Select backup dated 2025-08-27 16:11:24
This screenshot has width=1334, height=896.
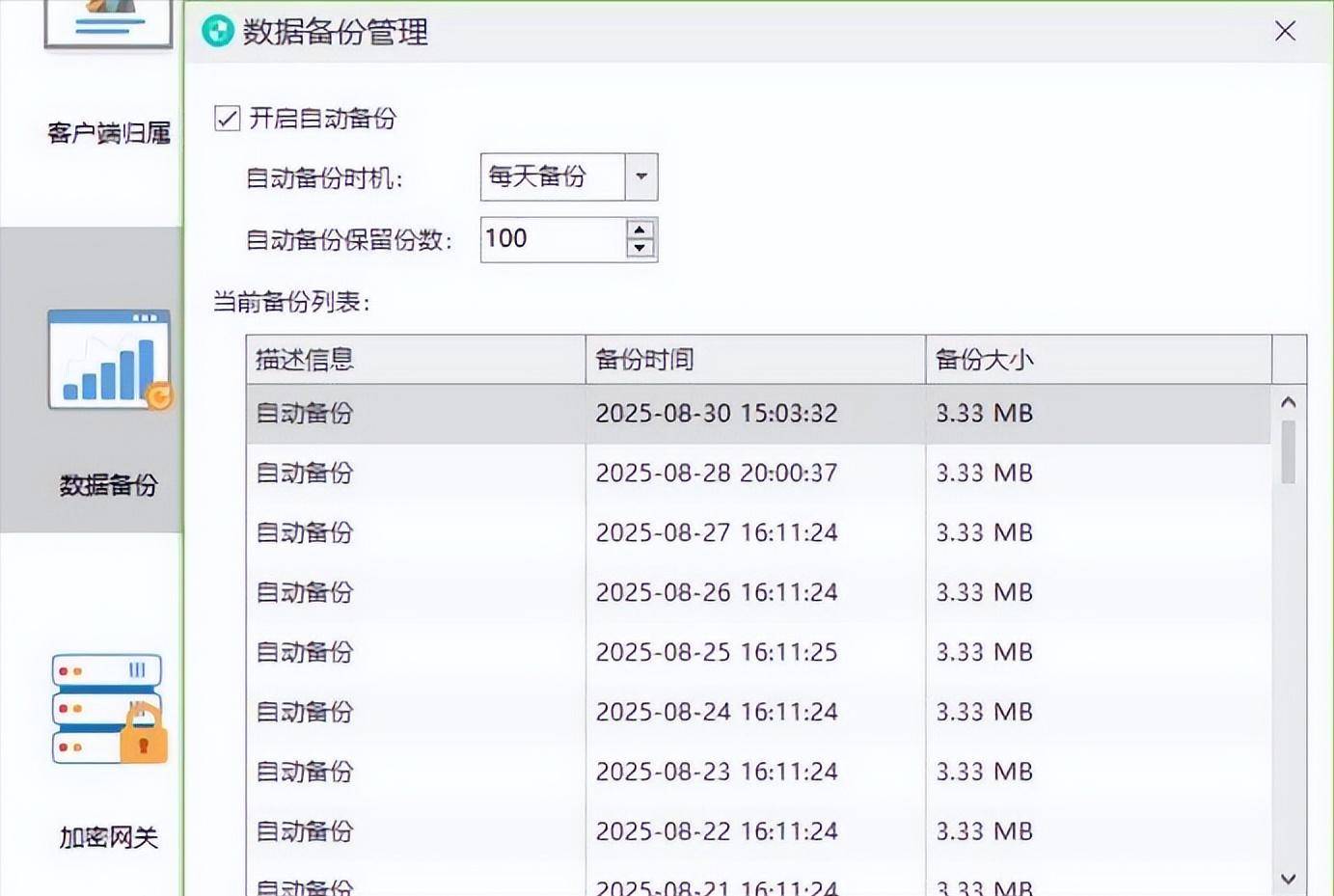pyautogui.click(x=758, y=533)
